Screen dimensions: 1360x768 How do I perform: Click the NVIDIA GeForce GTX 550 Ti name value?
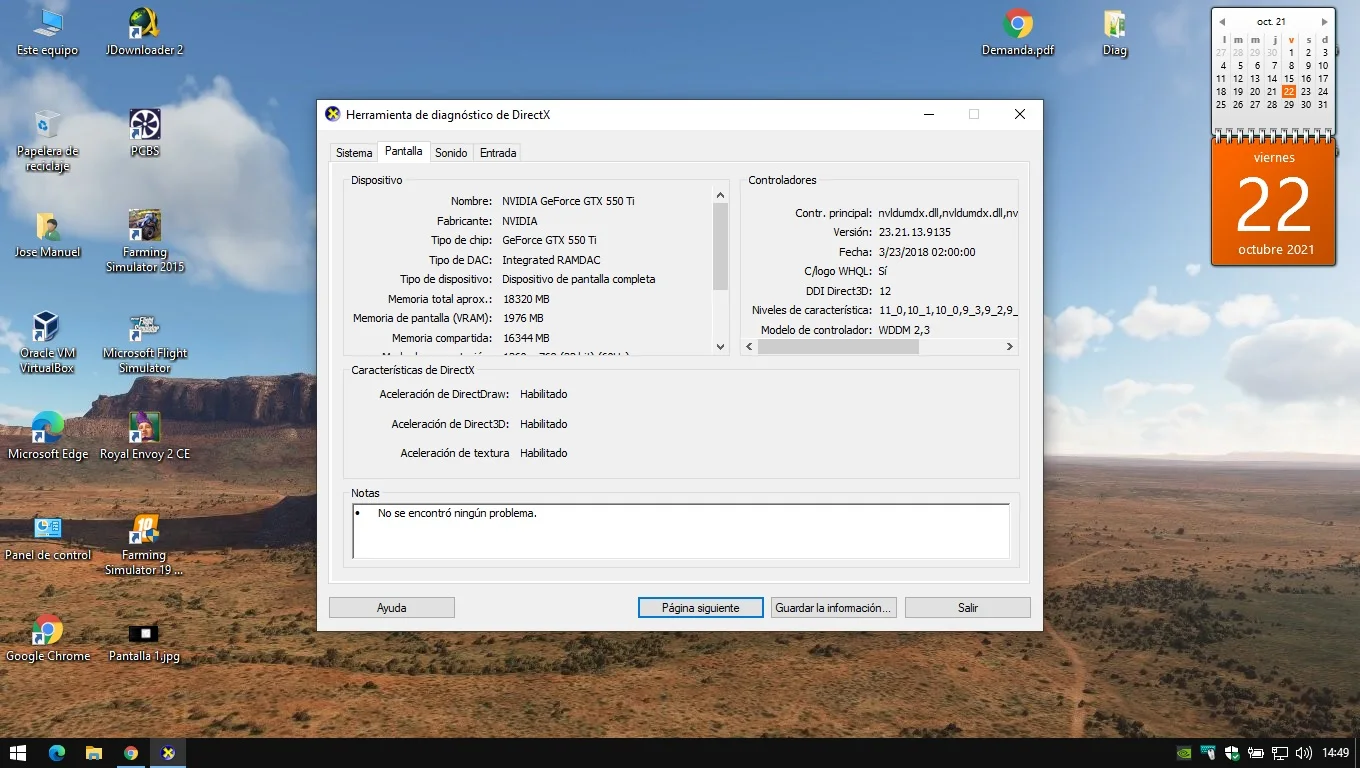point(568,201)
